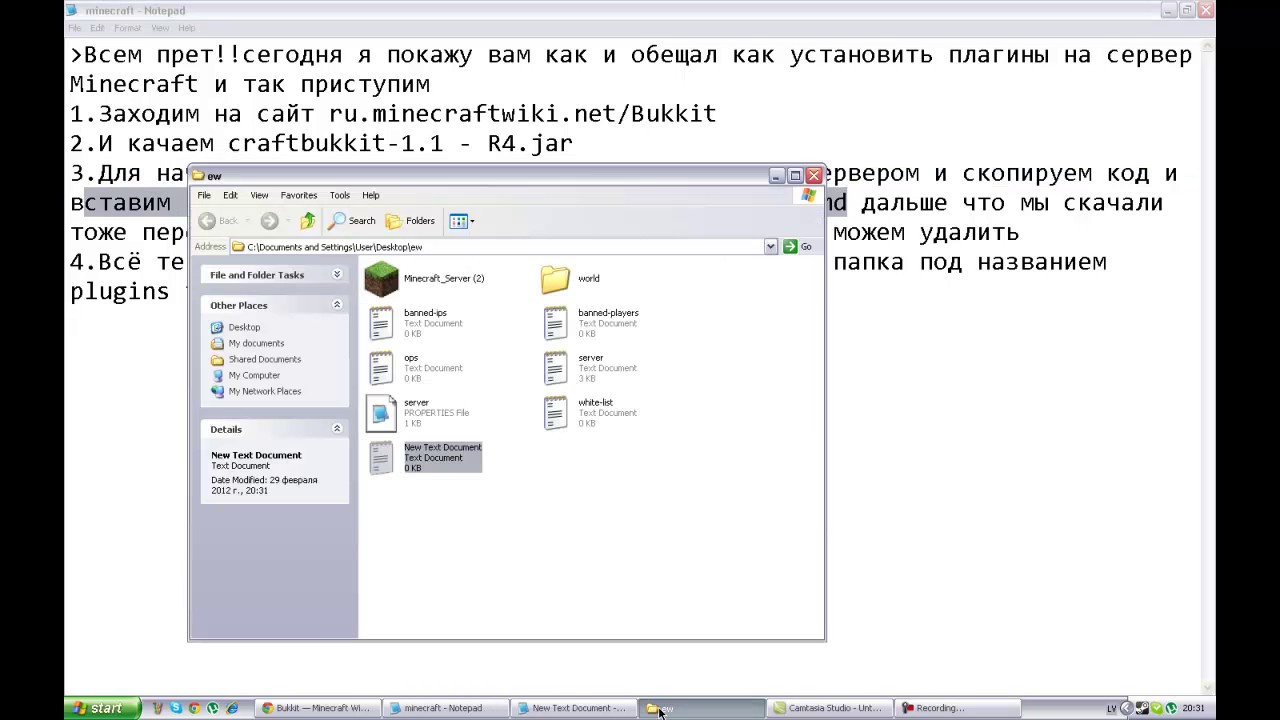Viewport: 1280px width, 720px height.
Task: Open Notepad Edit menu
Action: tap(97, 28)
